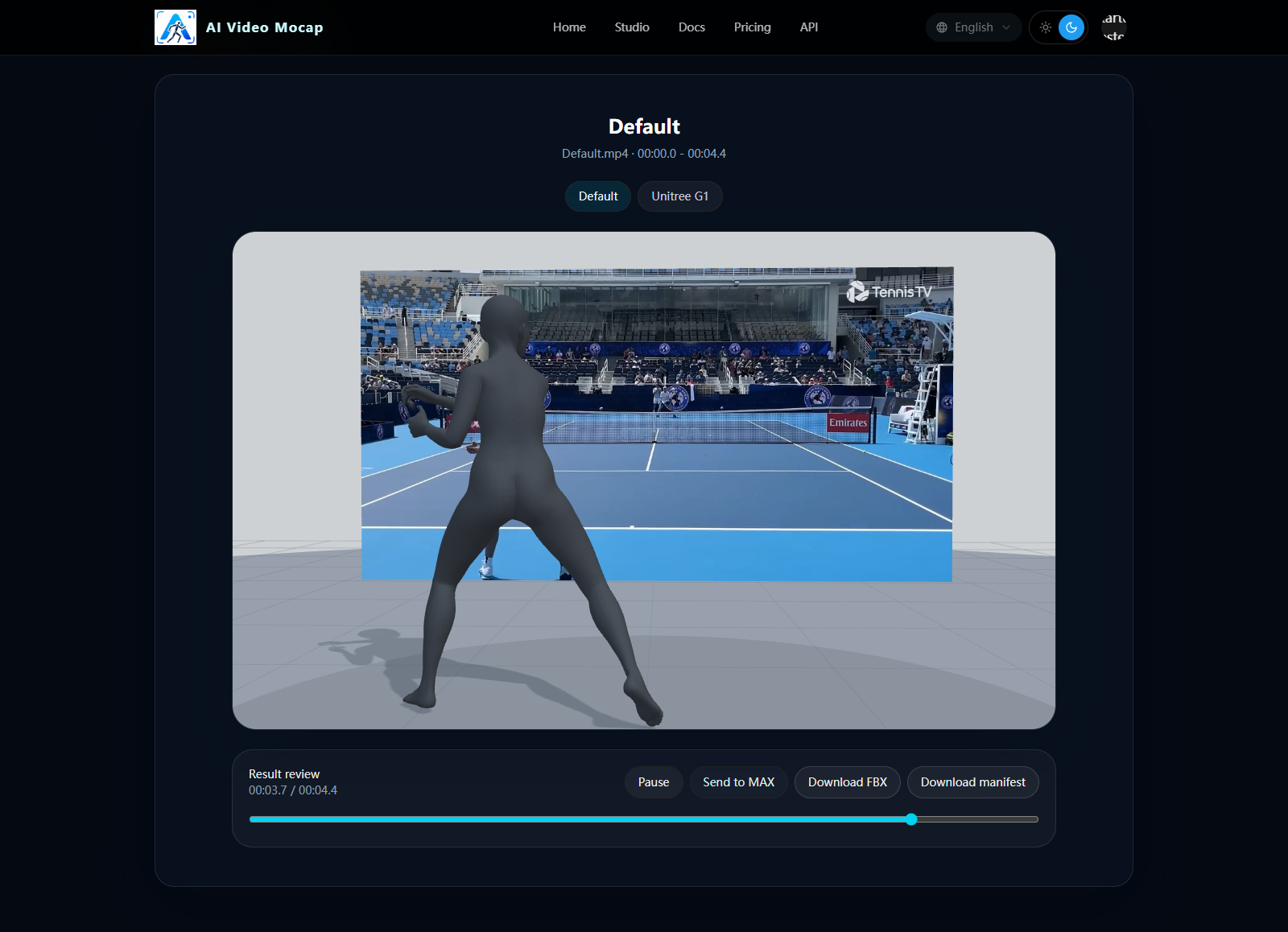Viewport: 1288px width, 932px height.
Task: Open the Studio page
Action: click(x=632, y=27)
